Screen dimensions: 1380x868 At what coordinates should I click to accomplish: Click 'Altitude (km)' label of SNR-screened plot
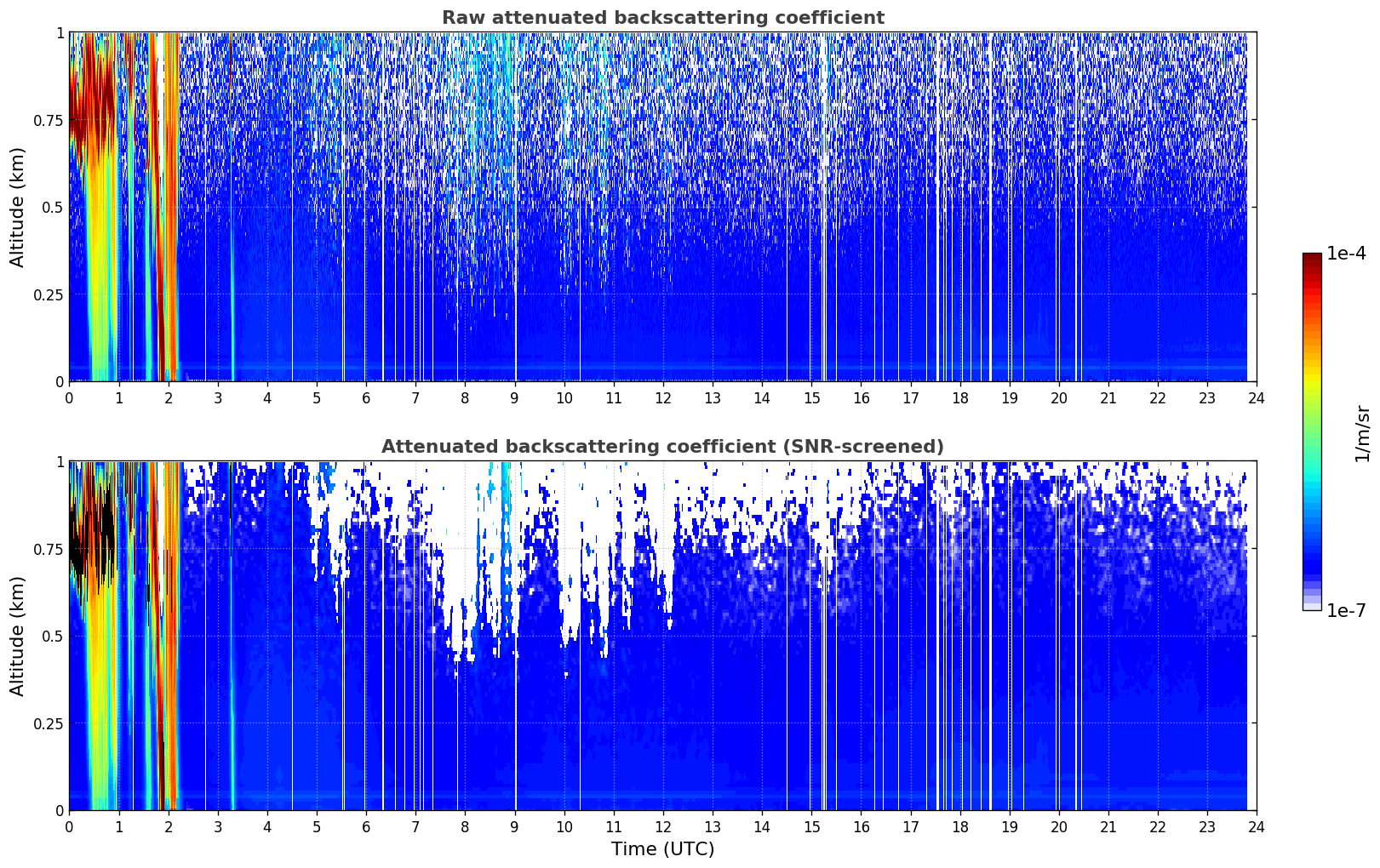click(x=18, y=636)
